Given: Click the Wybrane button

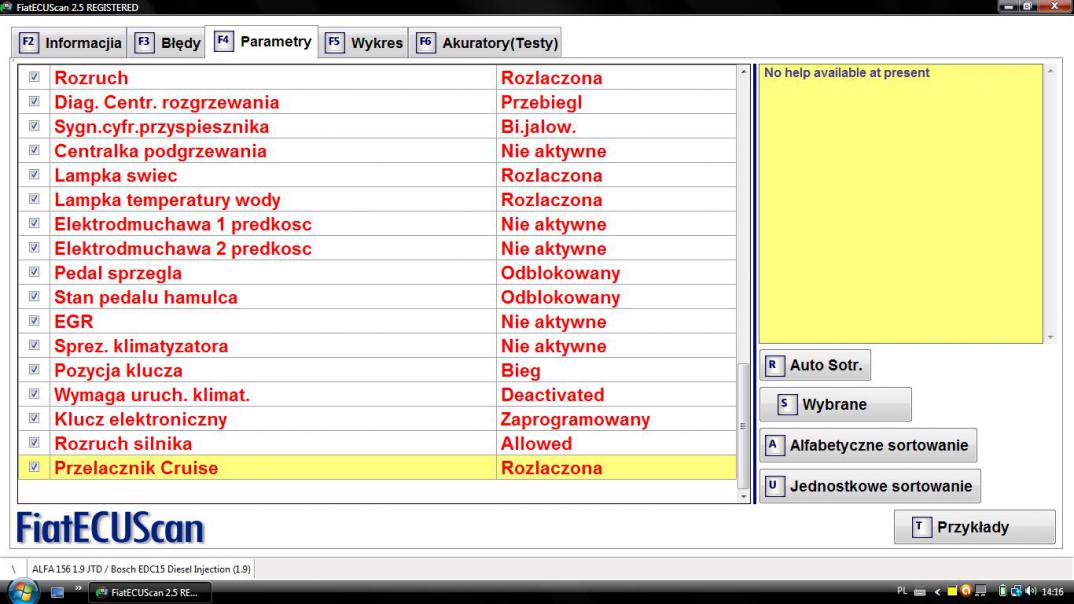Looking at the screenshot, I should (835, 404).
